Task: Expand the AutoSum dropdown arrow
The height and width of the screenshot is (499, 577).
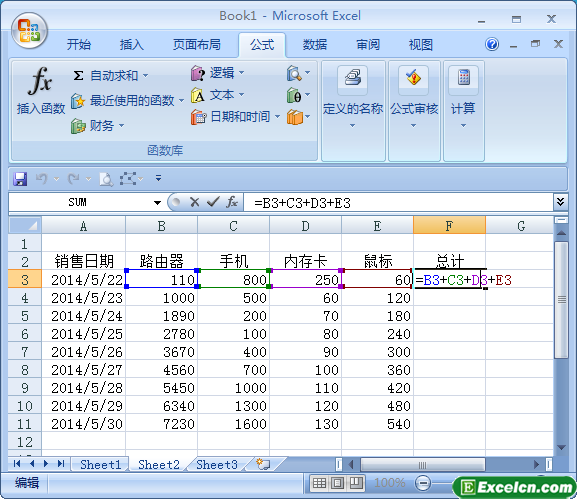Action: 146,76
